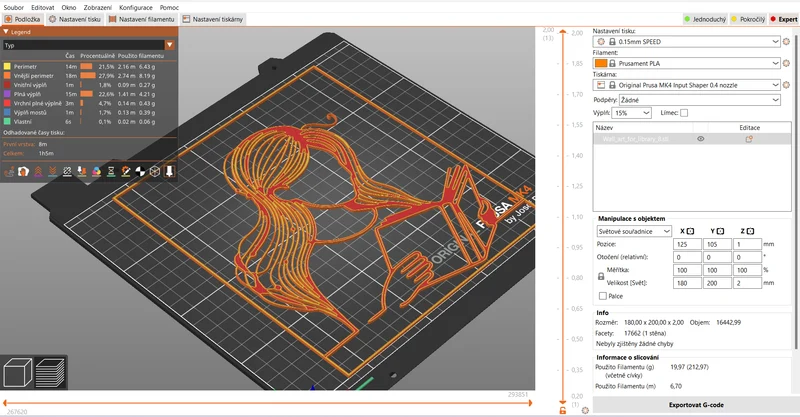The image size is (800, 417).
Task: Switch to Nastavení tiskárny tab
Action: pyautogui.click(x=213, y=19)
